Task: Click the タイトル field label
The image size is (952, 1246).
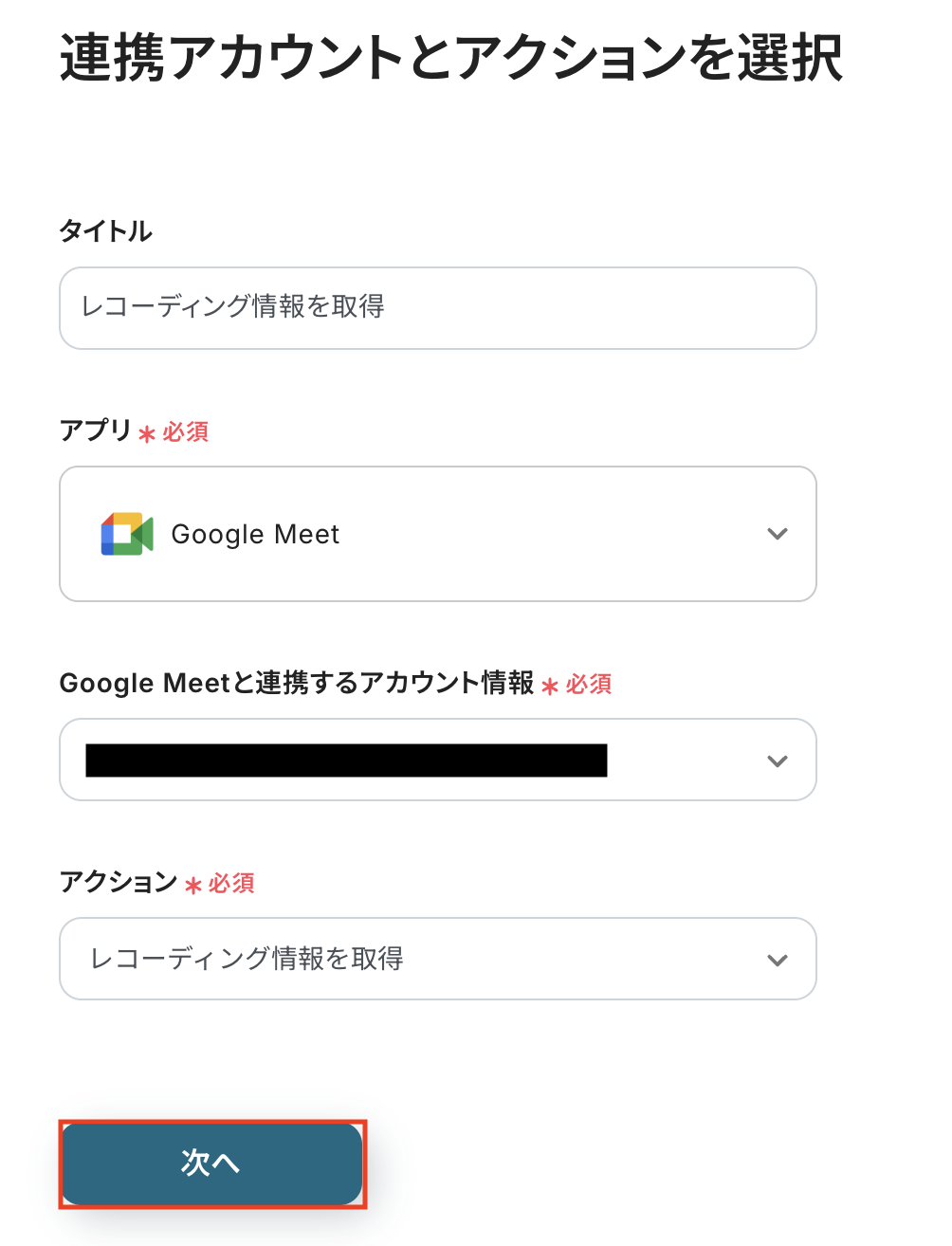Action: (x=105, y=231)
